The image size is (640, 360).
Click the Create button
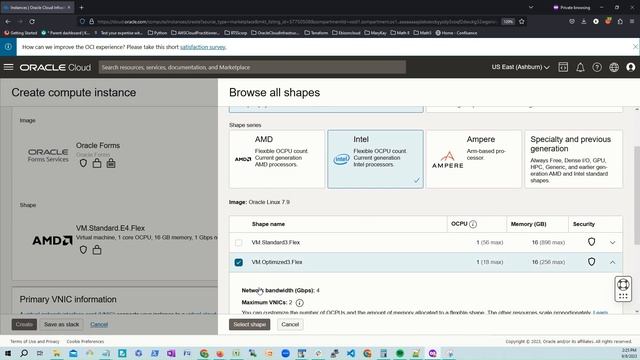pos(24,324)
